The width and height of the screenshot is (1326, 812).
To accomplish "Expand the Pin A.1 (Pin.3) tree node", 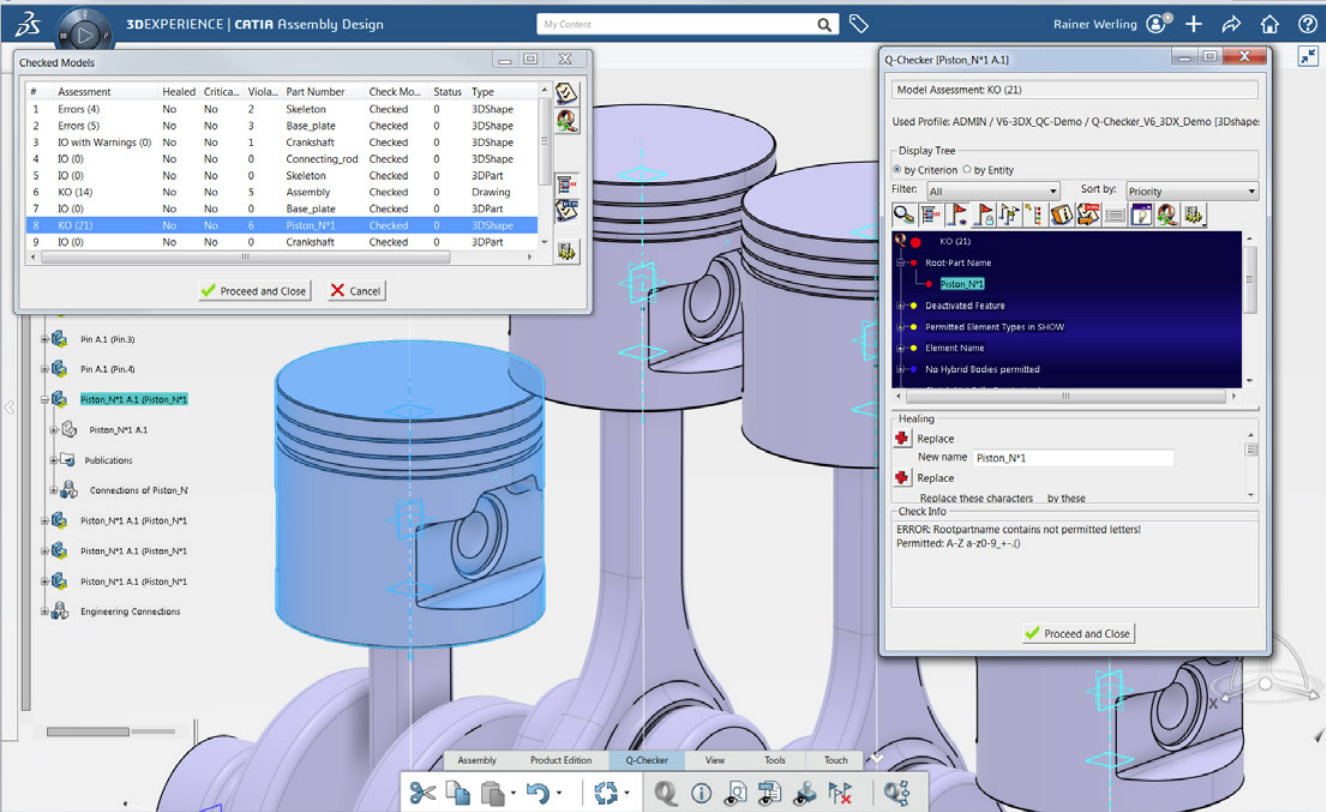I will [44, 339].
